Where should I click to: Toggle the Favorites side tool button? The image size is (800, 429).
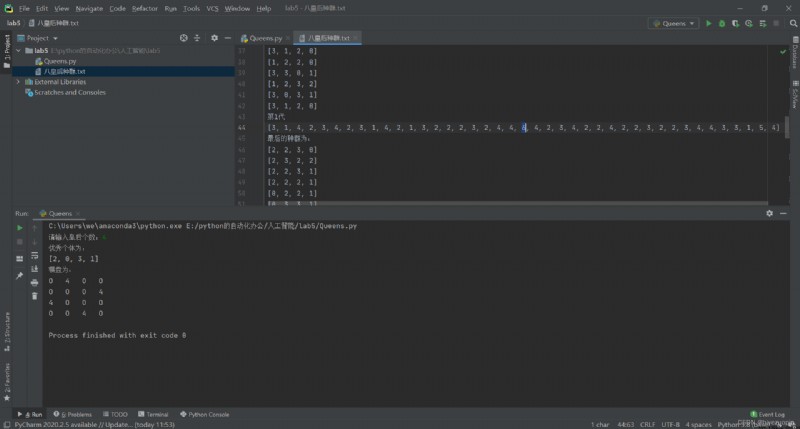click(7, 382)
